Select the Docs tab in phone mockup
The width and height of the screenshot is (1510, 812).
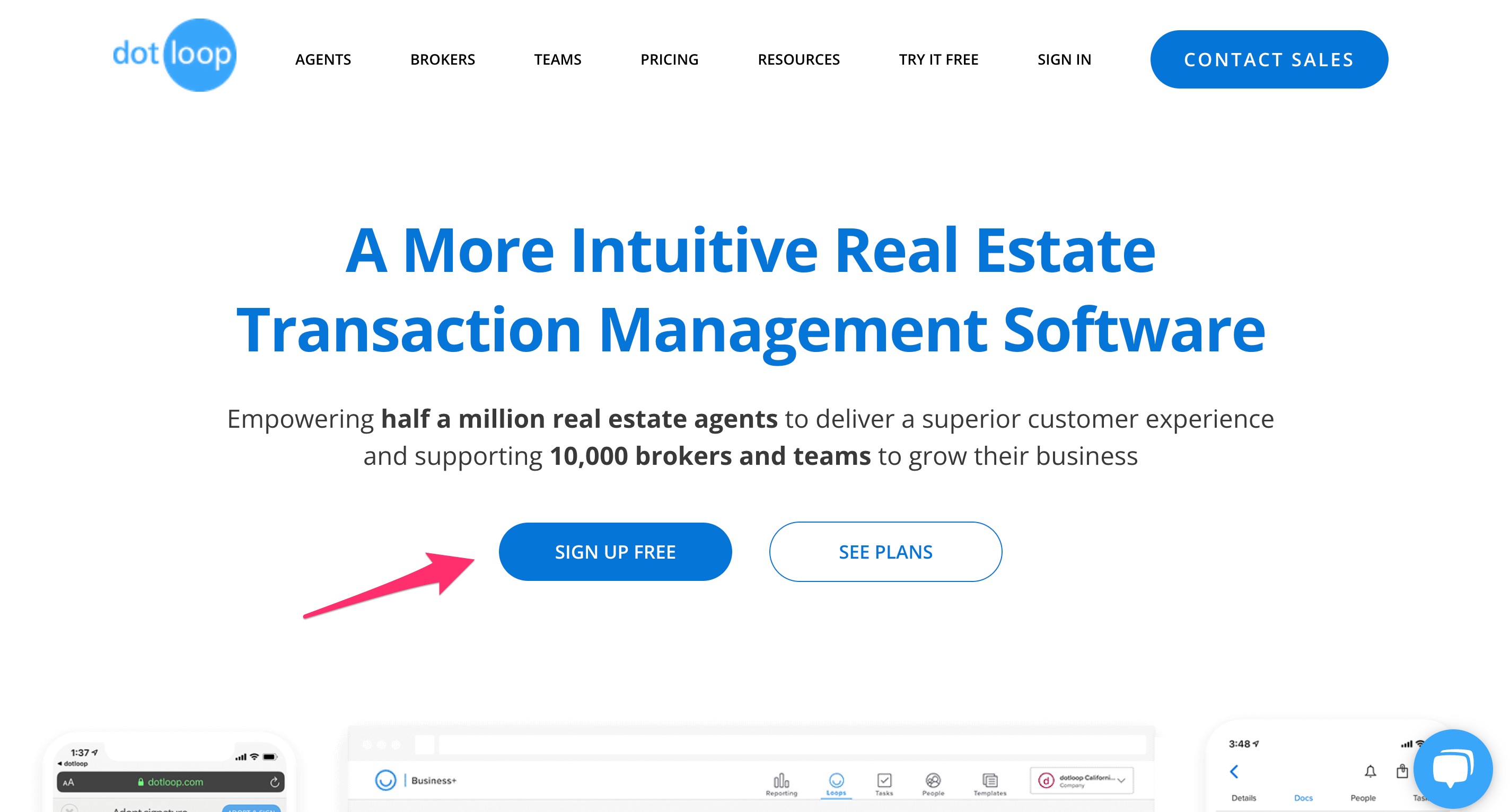(x=1303, y=798)
